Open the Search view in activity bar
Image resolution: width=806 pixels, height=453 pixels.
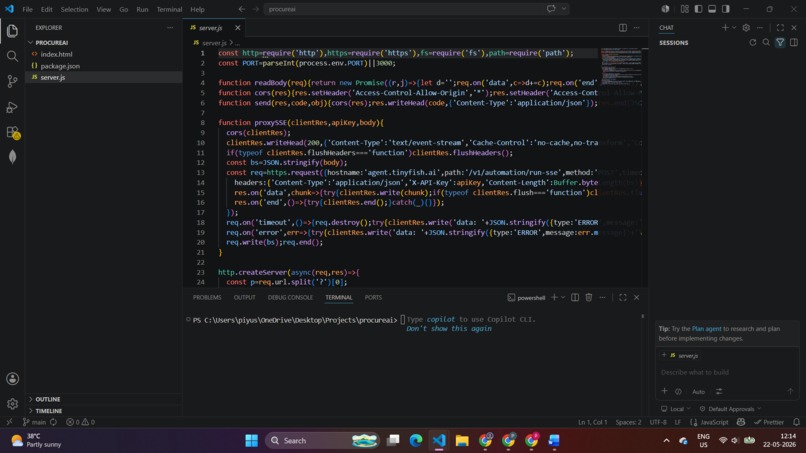click(12, 56)
